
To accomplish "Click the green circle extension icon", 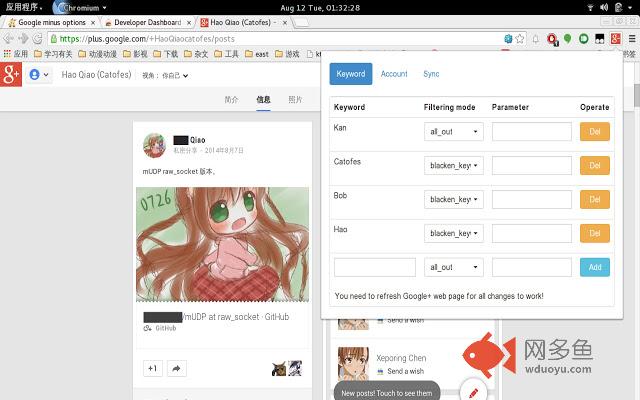I will [584, 39].
